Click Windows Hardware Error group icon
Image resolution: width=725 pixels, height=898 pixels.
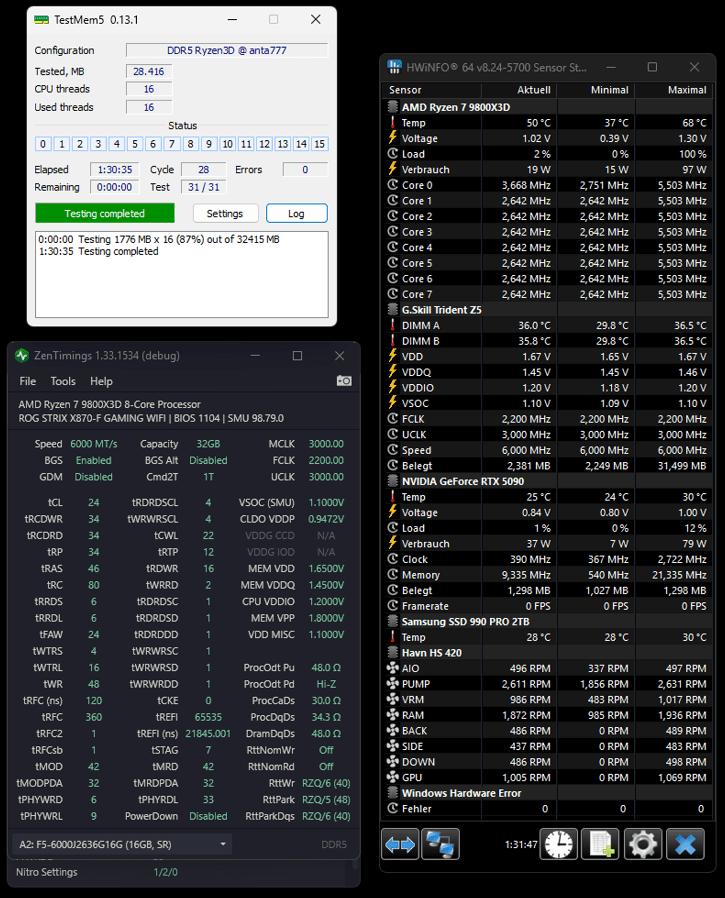click(392, 793)
